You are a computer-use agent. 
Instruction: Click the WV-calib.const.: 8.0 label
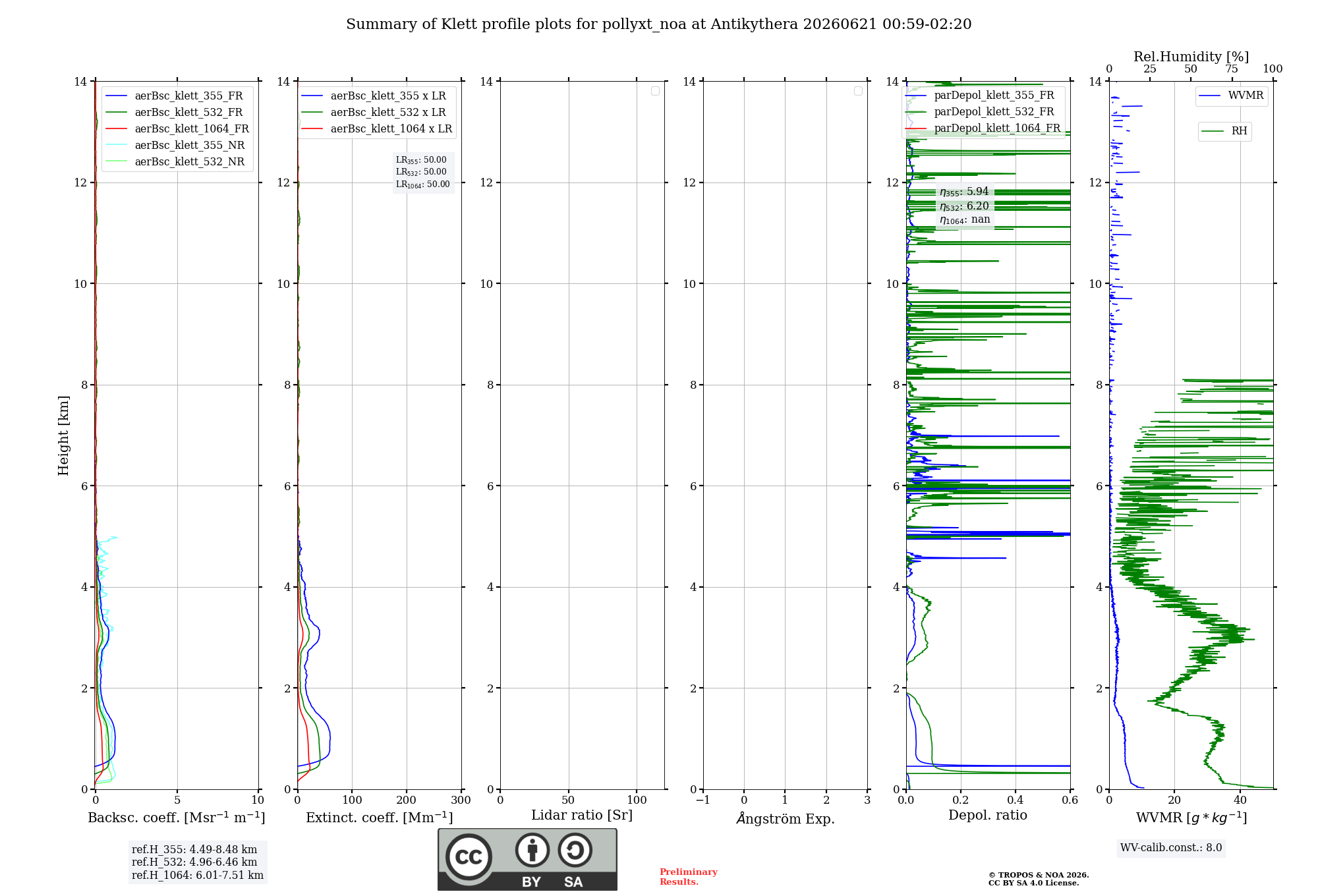click(1171, 847)
